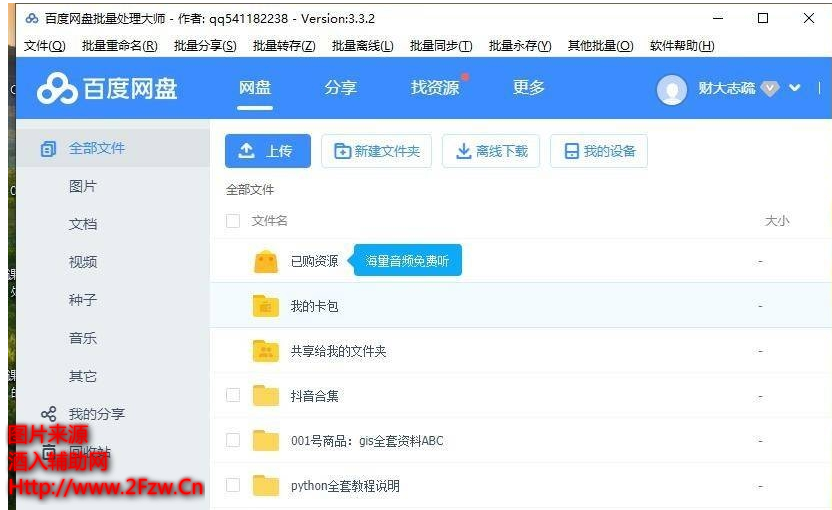Sort by the 大小 column header
This screenshot has height=510, width=832.
click(777, 221)
